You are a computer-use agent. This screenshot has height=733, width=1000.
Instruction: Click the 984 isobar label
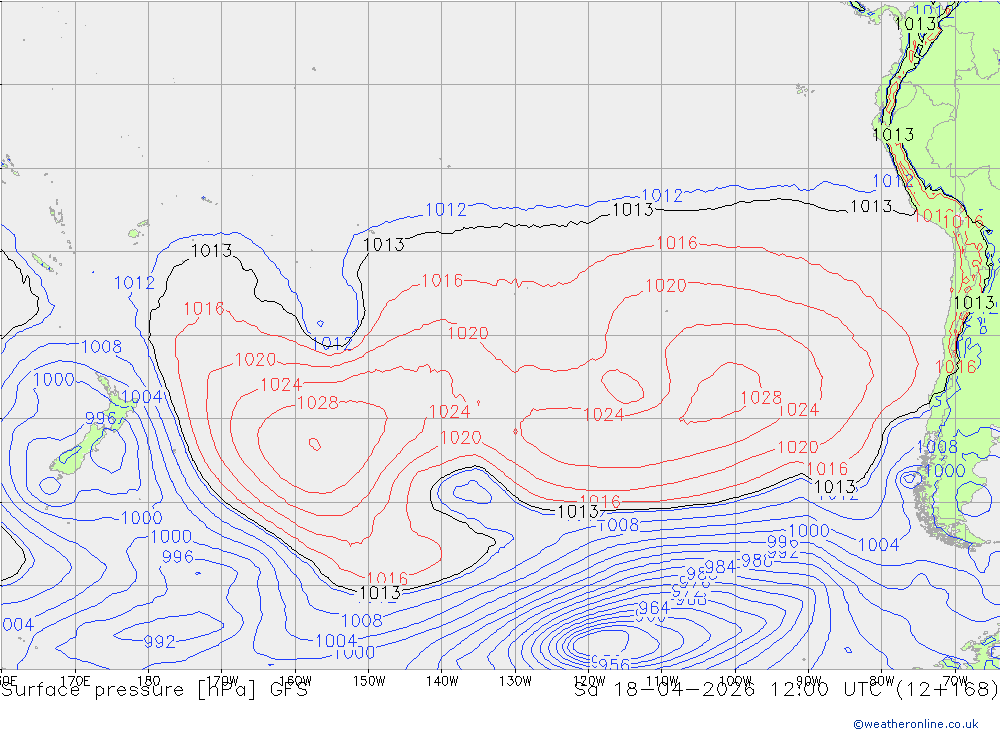tap(720, 567)
